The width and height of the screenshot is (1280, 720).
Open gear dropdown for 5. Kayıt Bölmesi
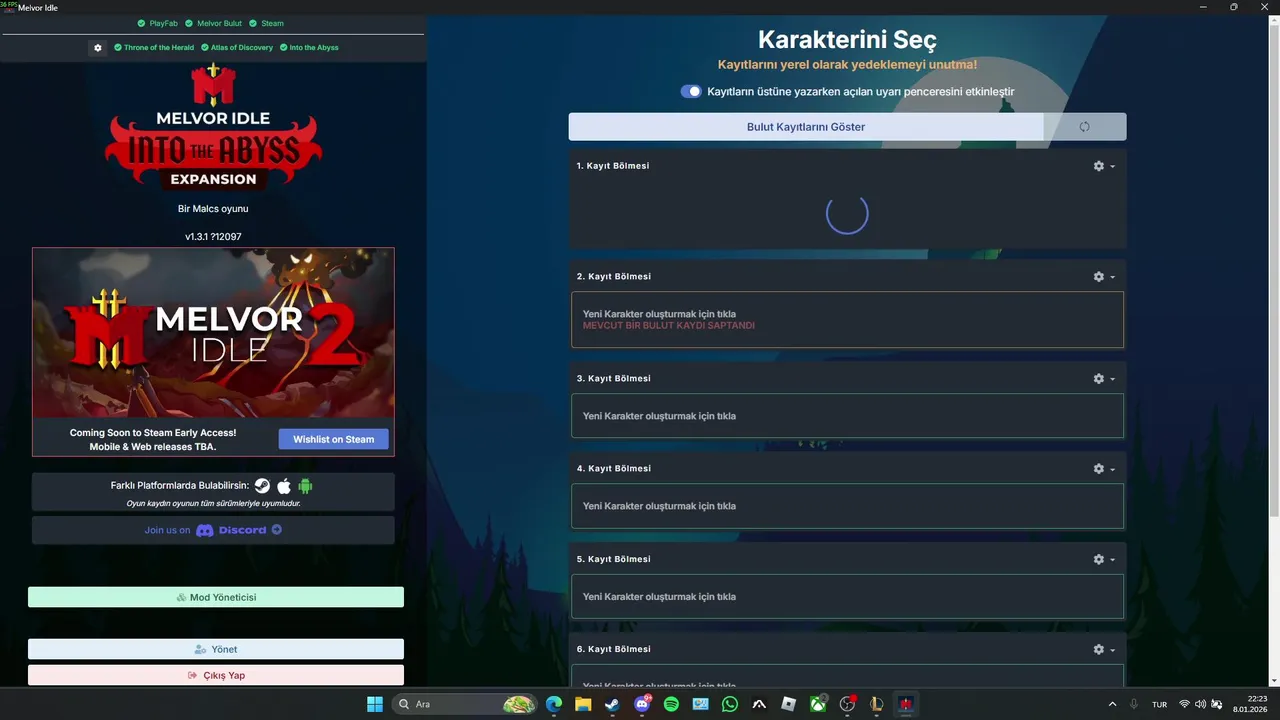point(1104,560)
